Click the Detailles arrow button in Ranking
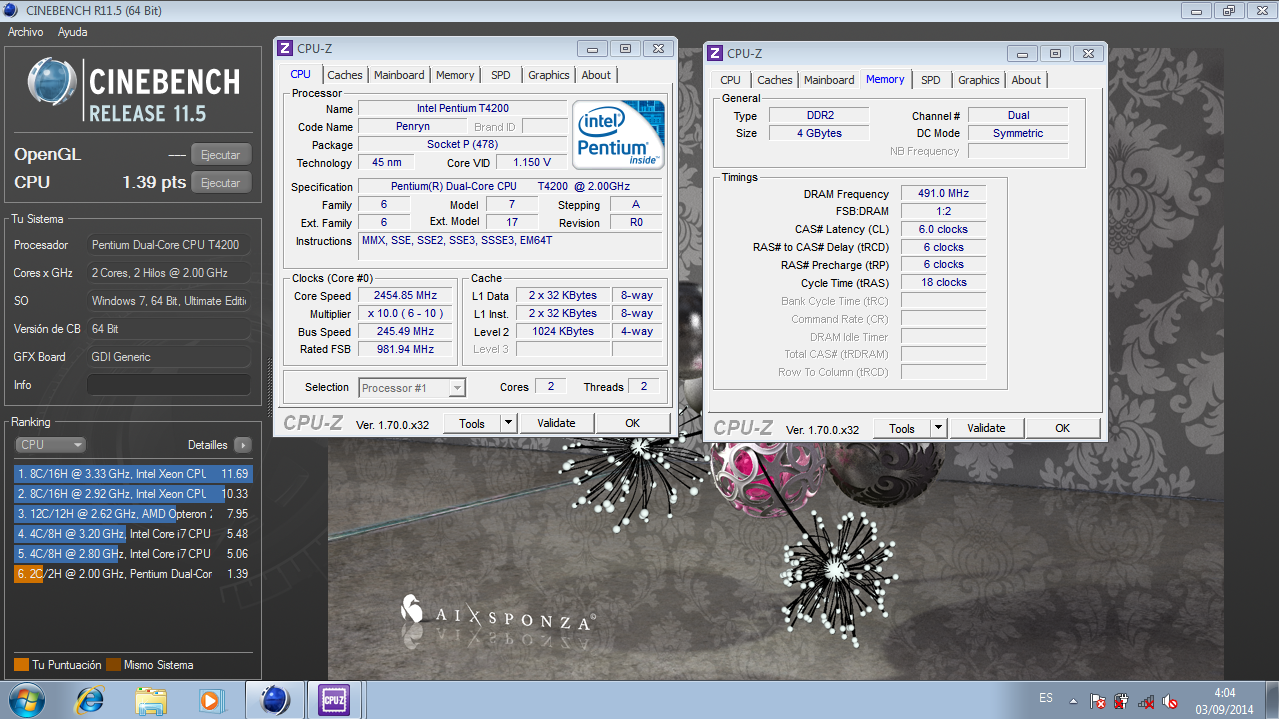The height and width of the screenshot is (719, 1279). point(243,445)
